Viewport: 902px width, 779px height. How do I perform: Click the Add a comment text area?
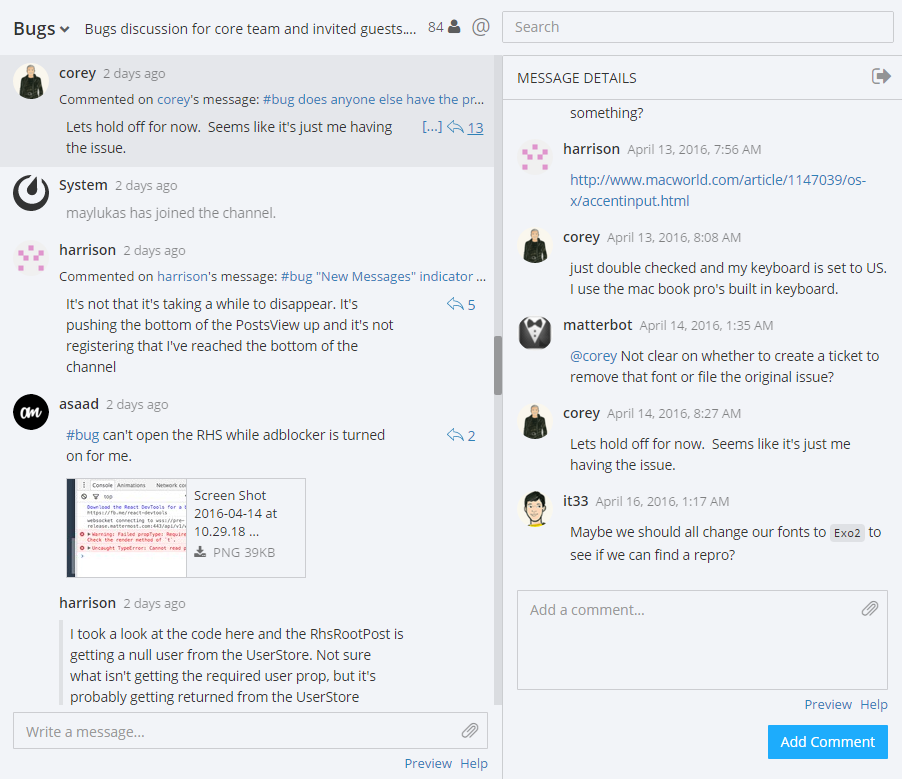pyautogui.click(x=702, y=640)
